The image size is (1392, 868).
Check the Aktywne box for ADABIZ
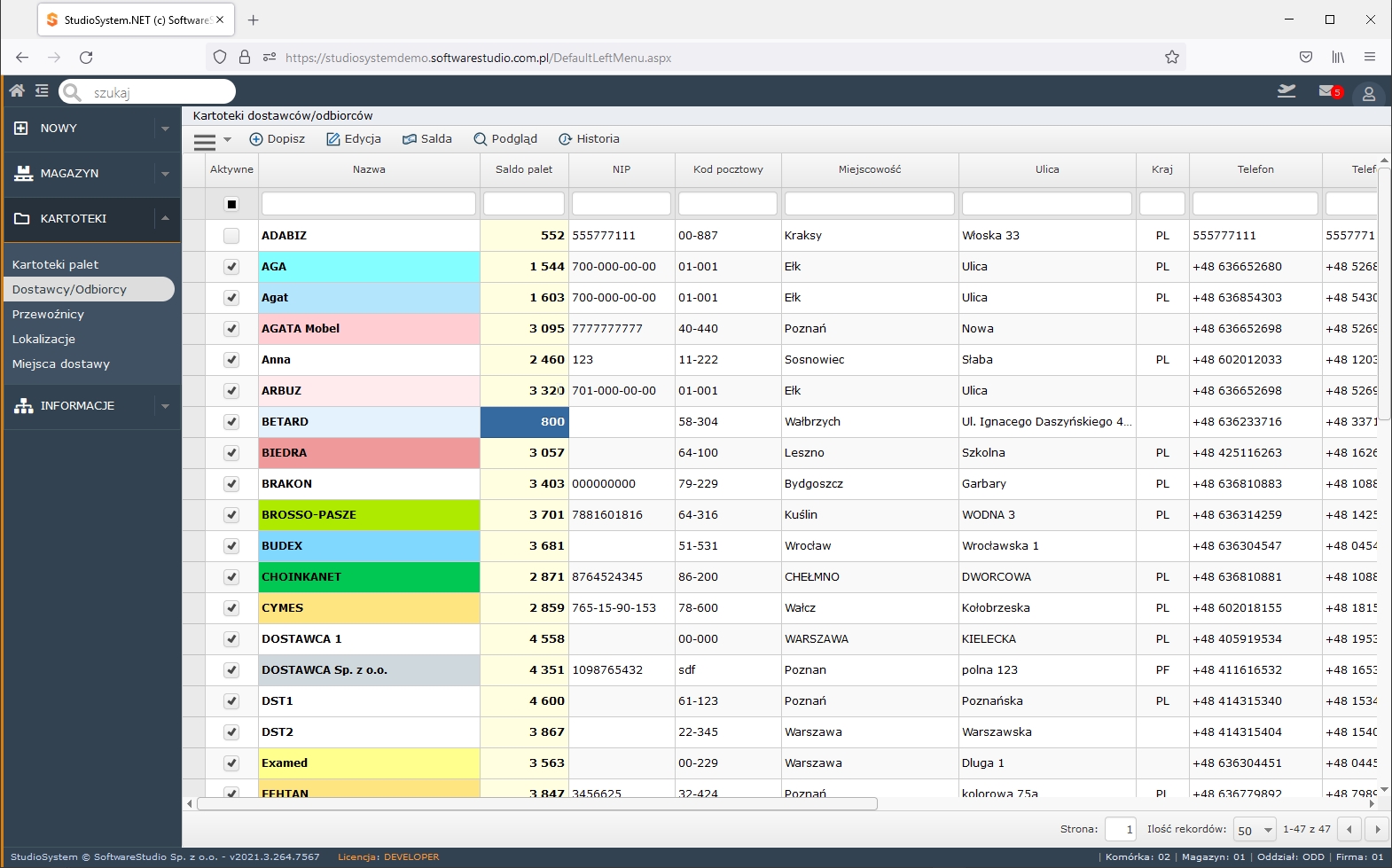pos(231,236)
